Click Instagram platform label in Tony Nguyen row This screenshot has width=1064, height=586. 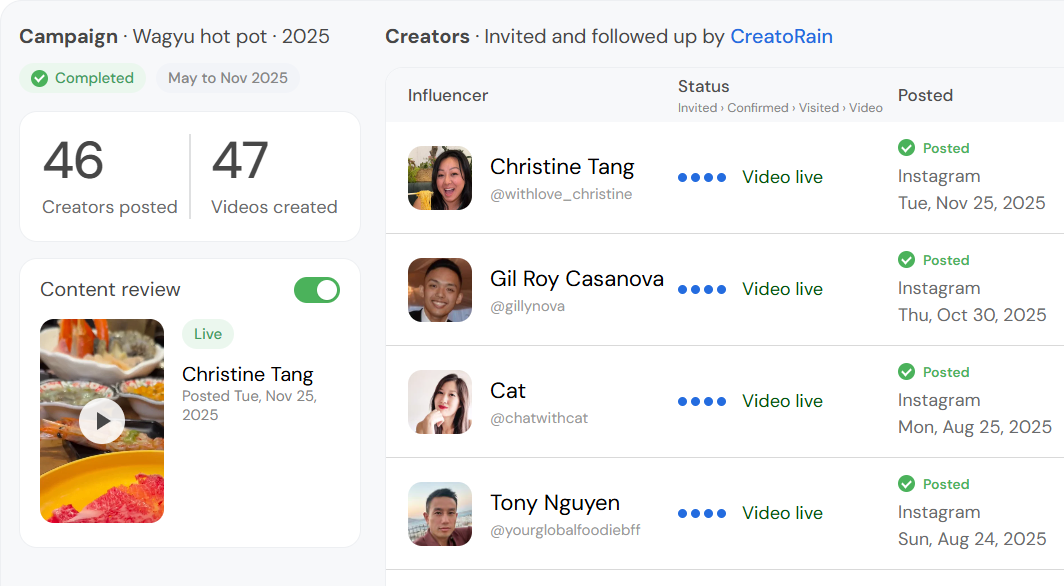939,513
